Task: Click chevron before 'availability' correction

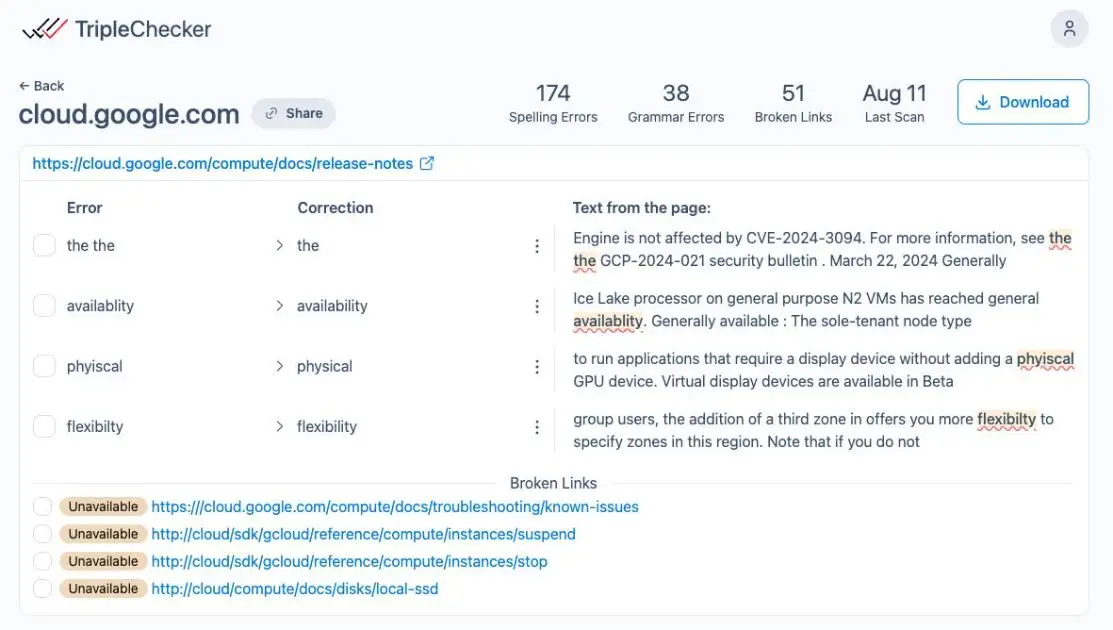Action: coord(279,306)
